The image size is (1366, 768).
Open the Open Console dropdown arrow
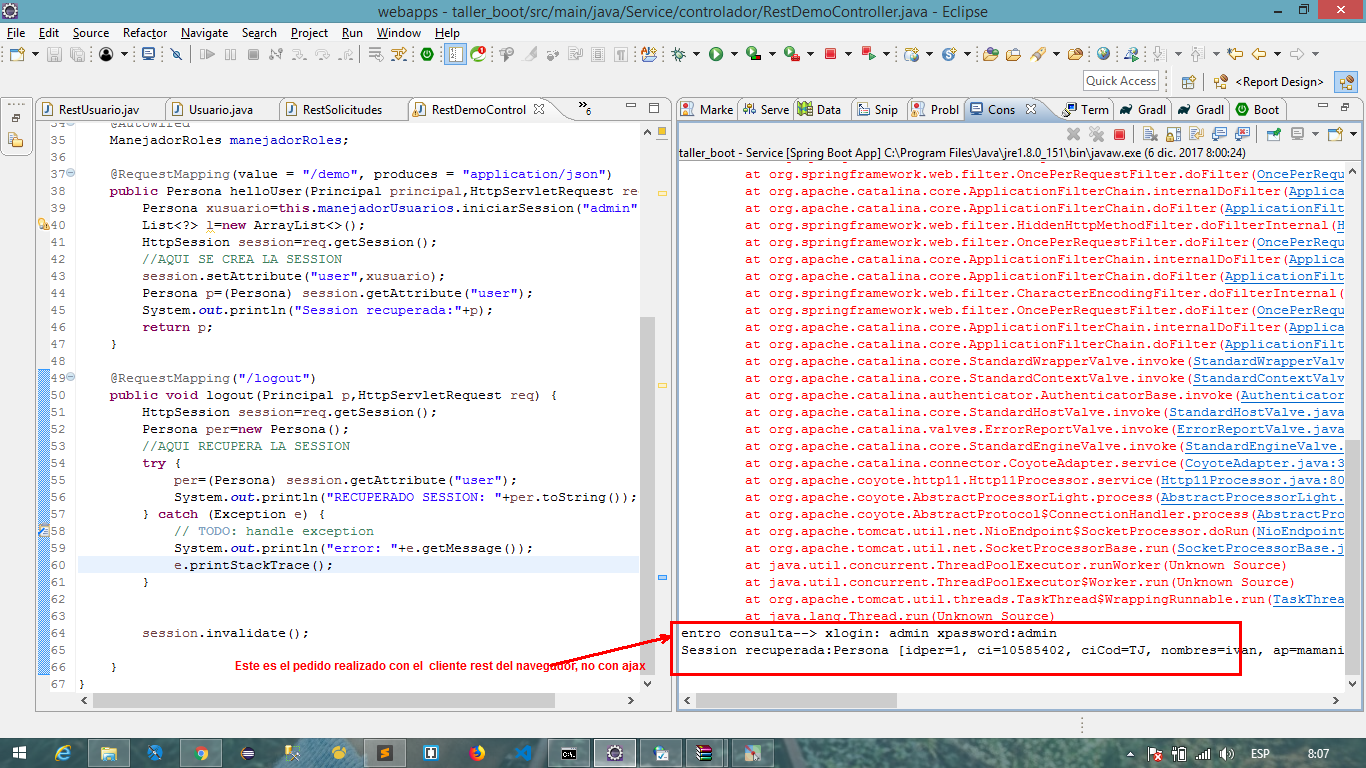pyautogui.click(x=1353, y=134)
